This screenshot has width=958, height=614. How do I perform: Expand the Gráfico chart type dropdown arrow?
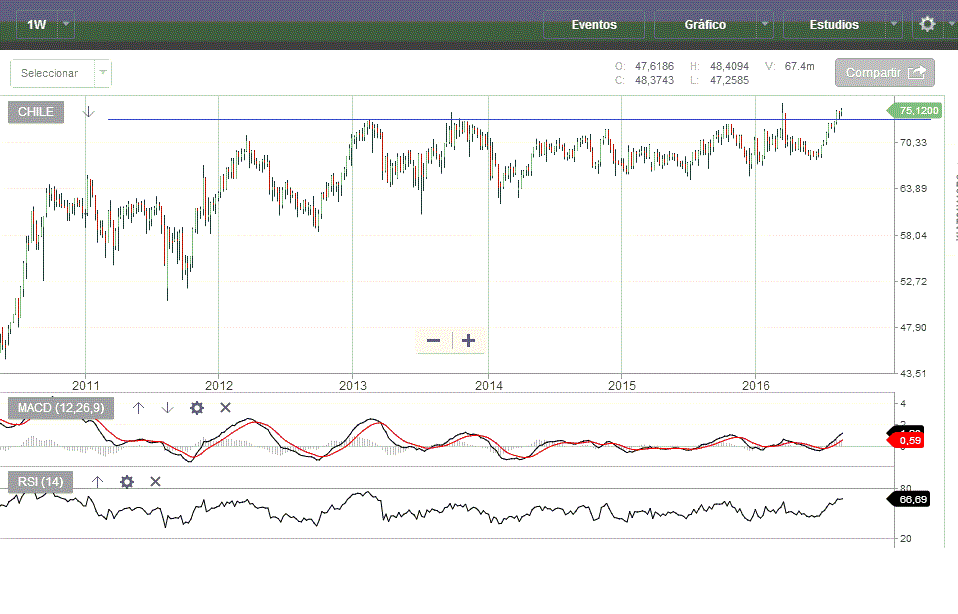click(765, 24)
